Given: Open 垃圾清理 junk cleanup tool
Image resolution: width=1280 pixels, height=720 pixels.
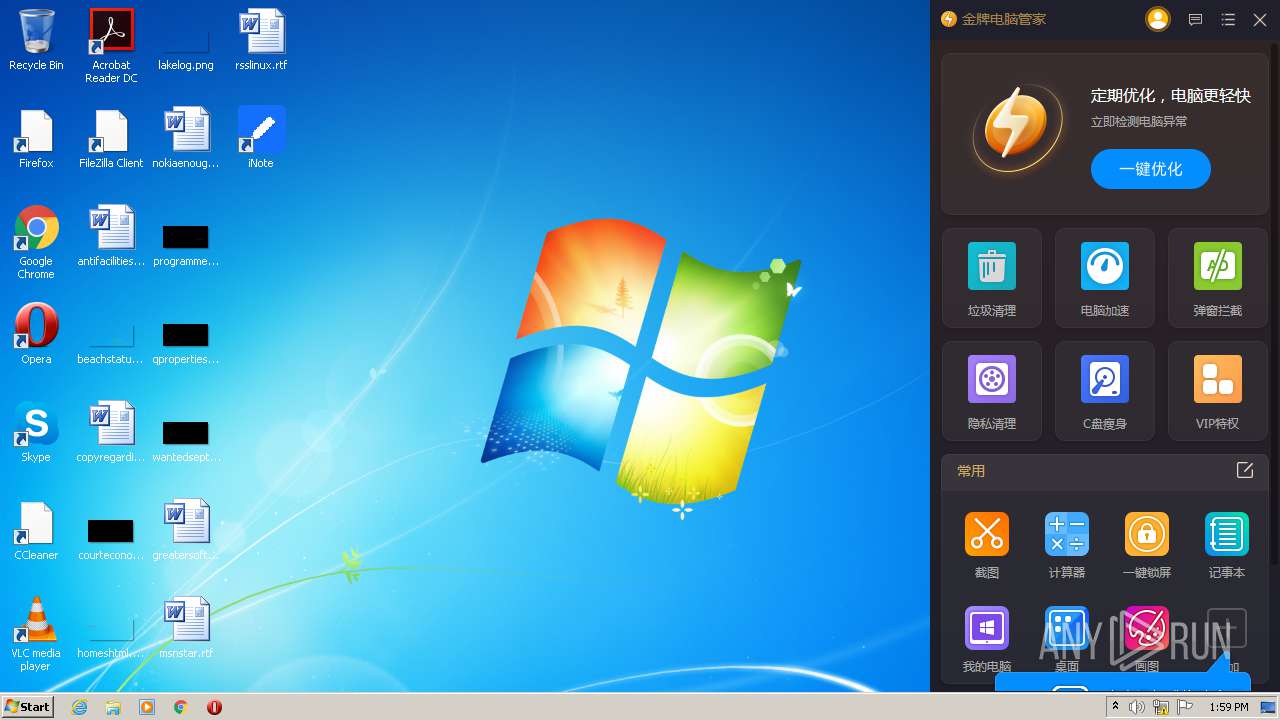Looking at the screenshot, I should coord(992,278).
